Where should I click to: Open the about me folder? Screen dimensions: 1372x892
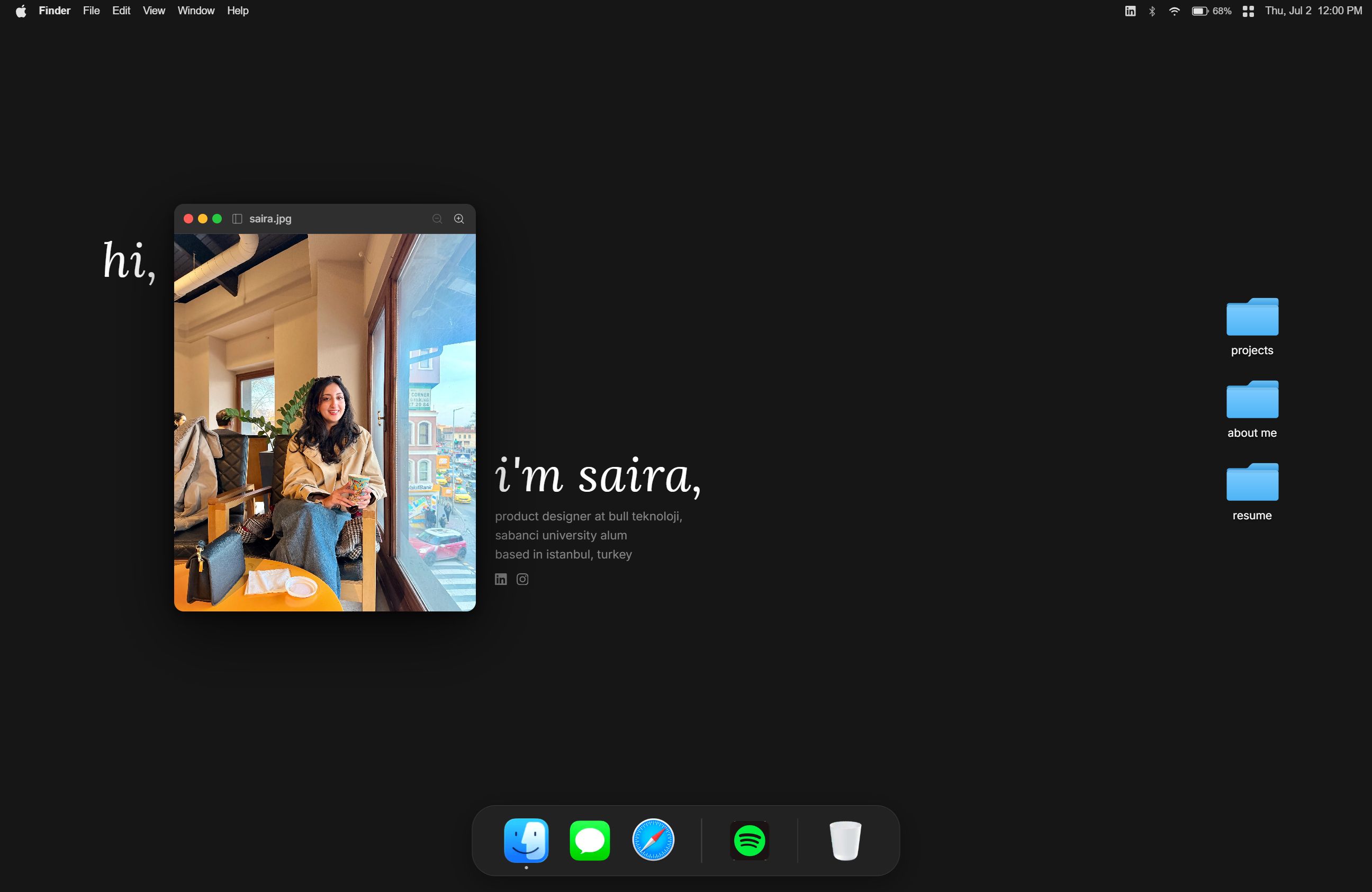[x=1252, y=399]
